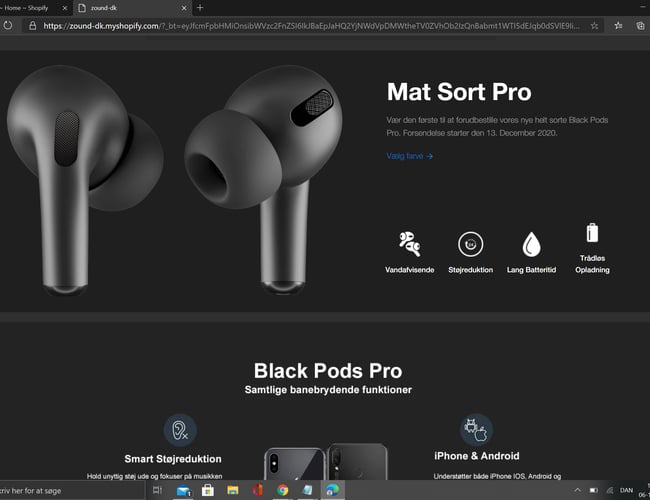Open a new browser tab
650x500 pixels.
tap(200, 7)
